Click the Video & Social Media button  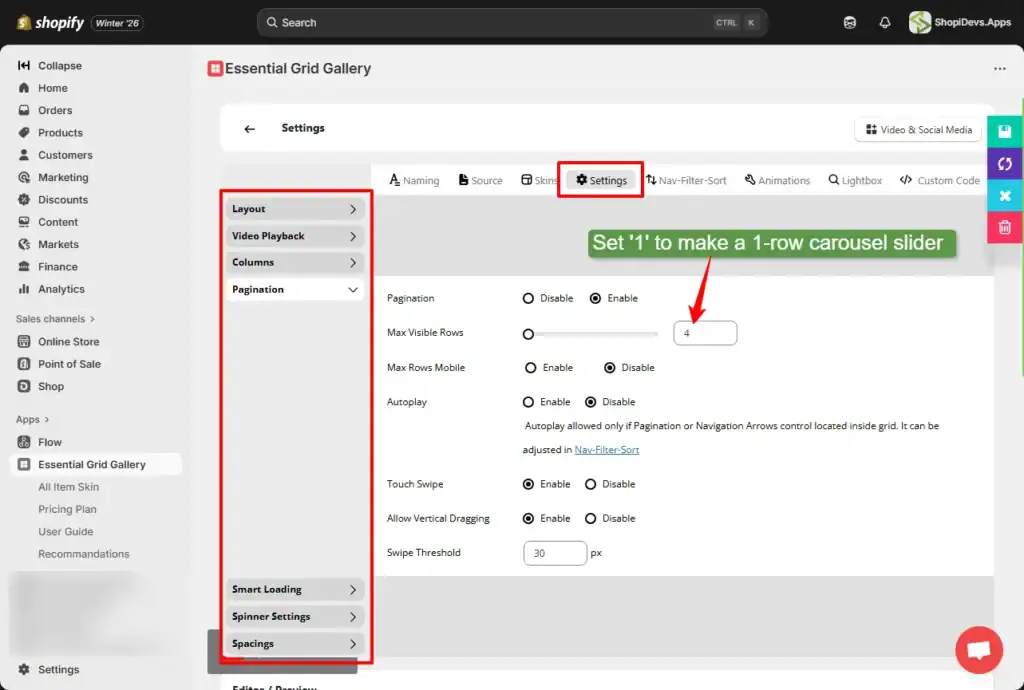(916, 129)
